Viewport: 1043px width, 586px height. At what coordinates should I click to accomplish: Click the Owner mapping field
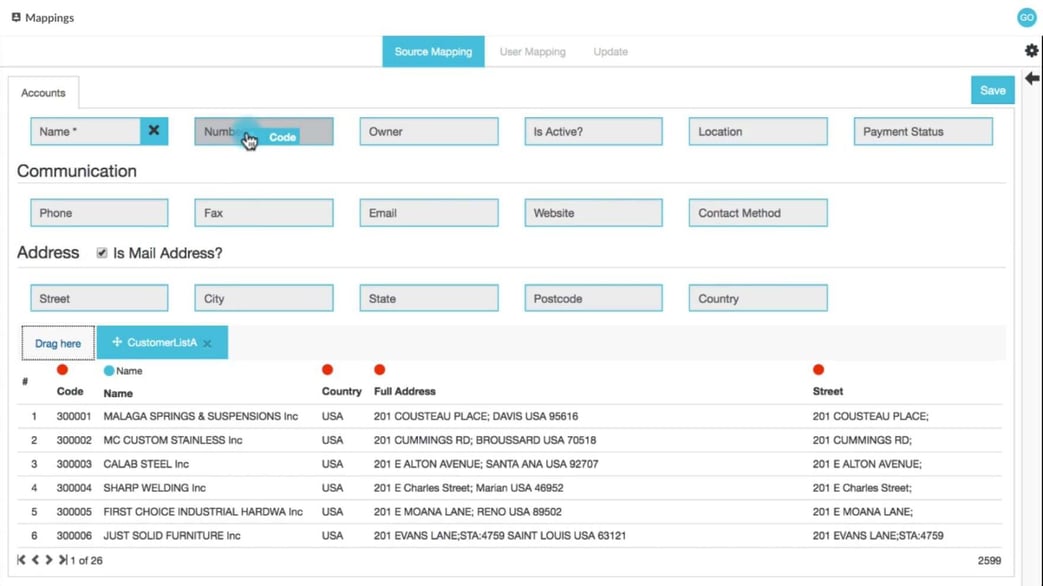pyautogui.click(x=429, y=131)
